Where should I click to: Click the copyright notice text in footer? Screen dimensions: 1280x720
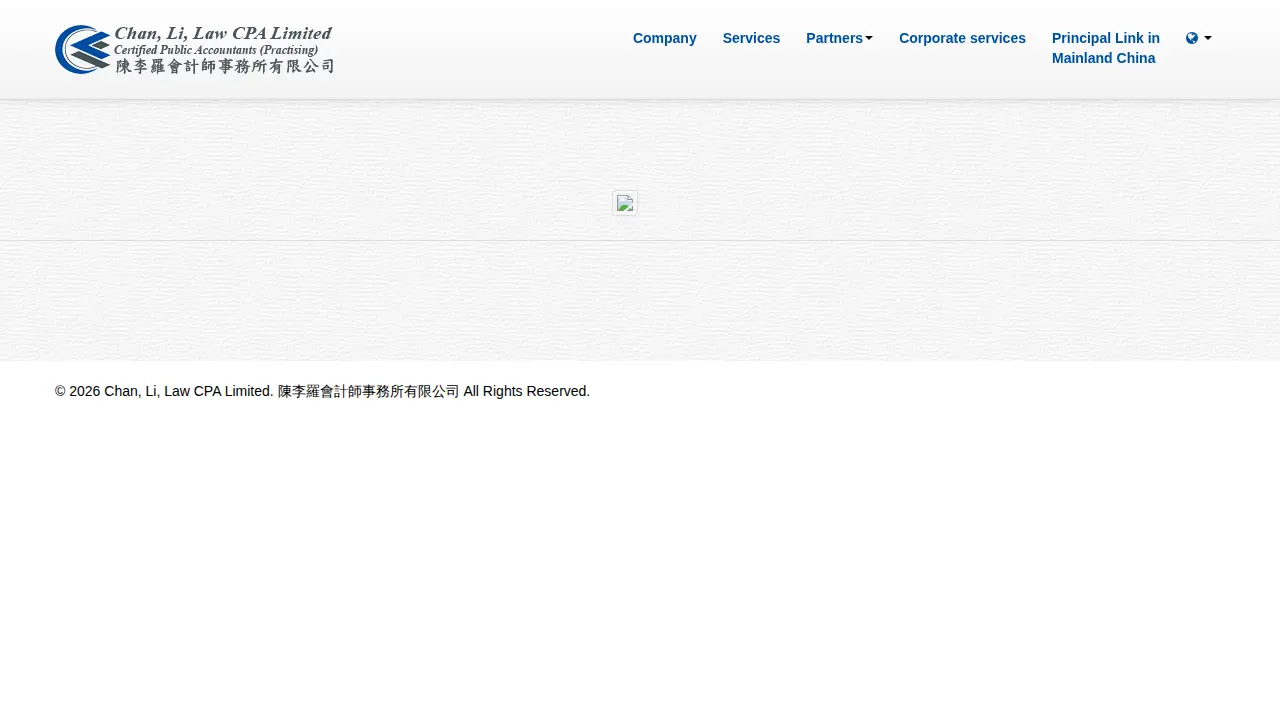[322, 391]
